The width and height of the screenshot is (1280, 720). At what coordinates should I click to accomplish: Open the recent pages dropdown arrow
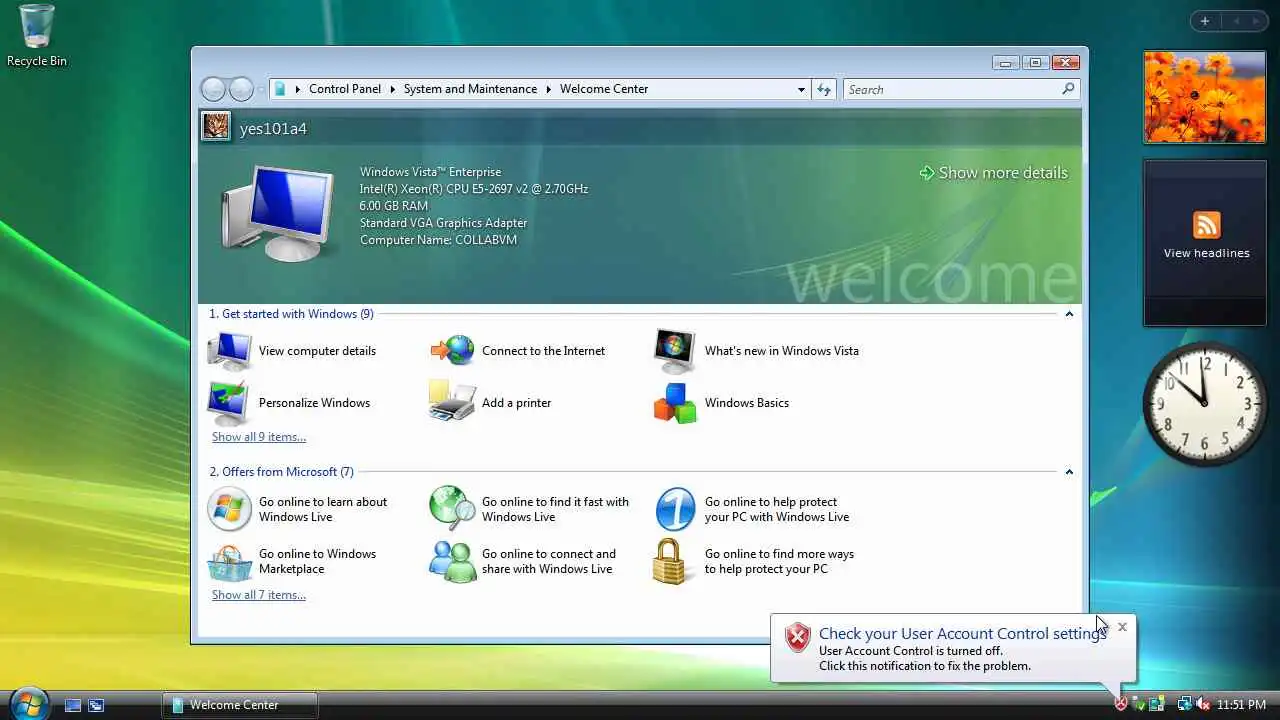click(261, 90)
